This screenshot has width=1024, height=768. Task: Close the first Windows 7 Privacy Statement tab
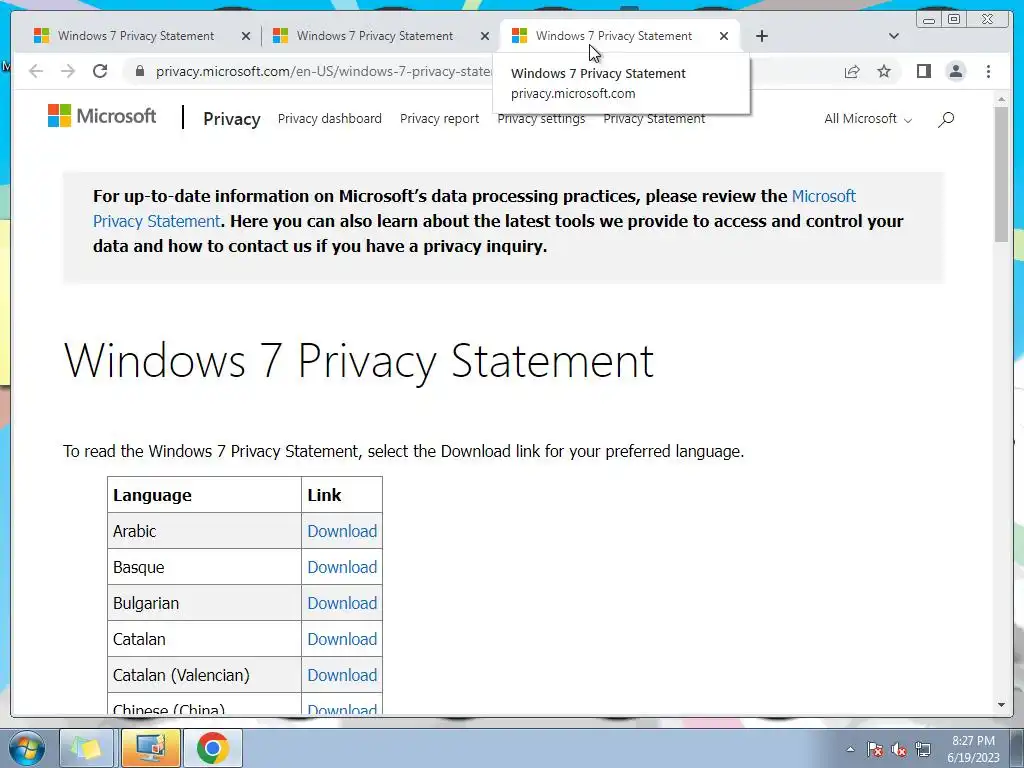click(x=246, y=36)
